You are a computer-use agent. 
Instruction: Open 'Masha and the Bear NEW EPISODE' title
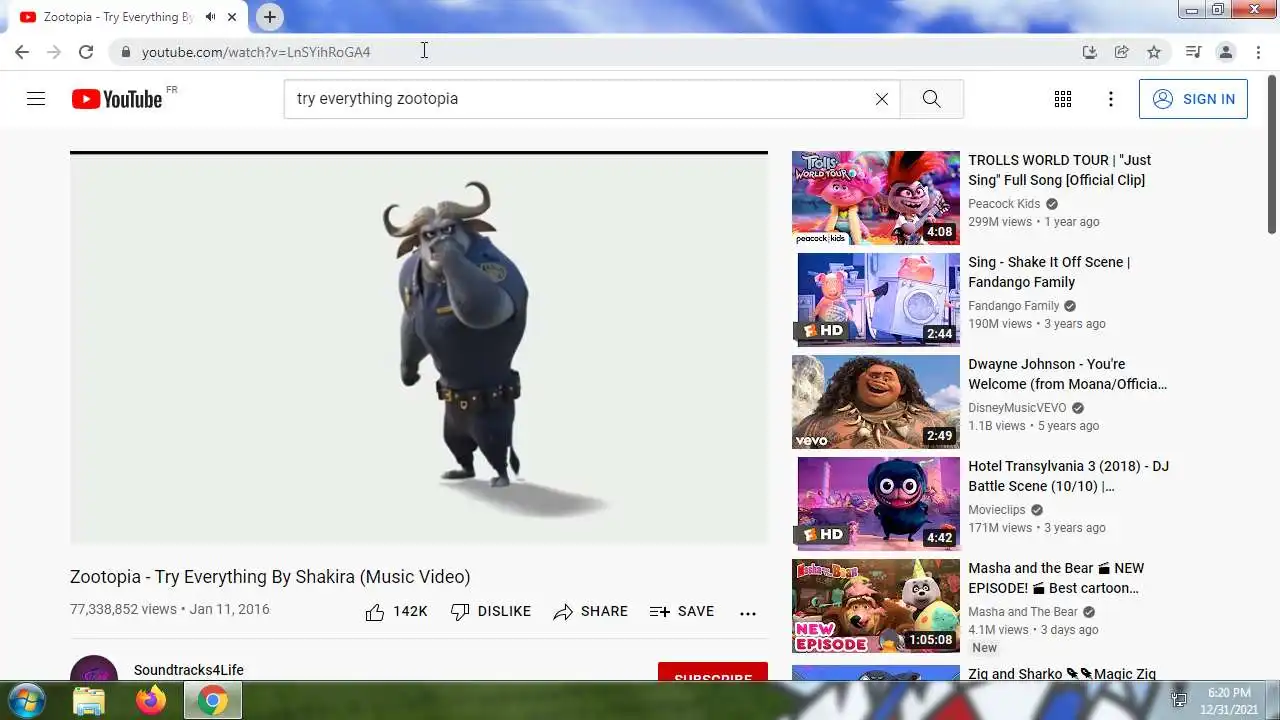tap(1056, 578)
